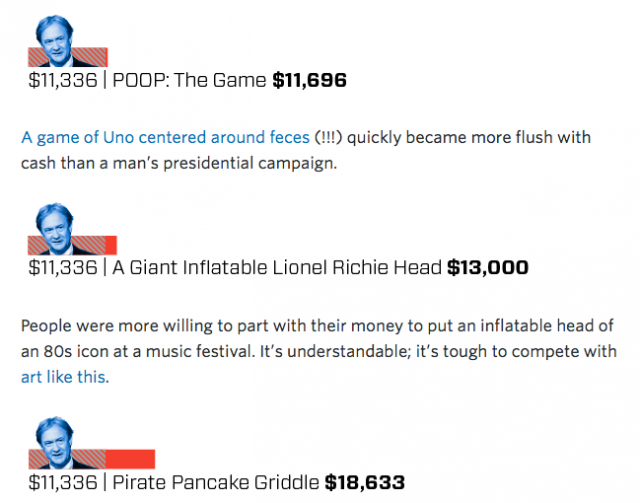This screenshot has height=503, width=640.
Task: Click the $11,336 figure beside POOP: The Game
Action: (63, 80)
